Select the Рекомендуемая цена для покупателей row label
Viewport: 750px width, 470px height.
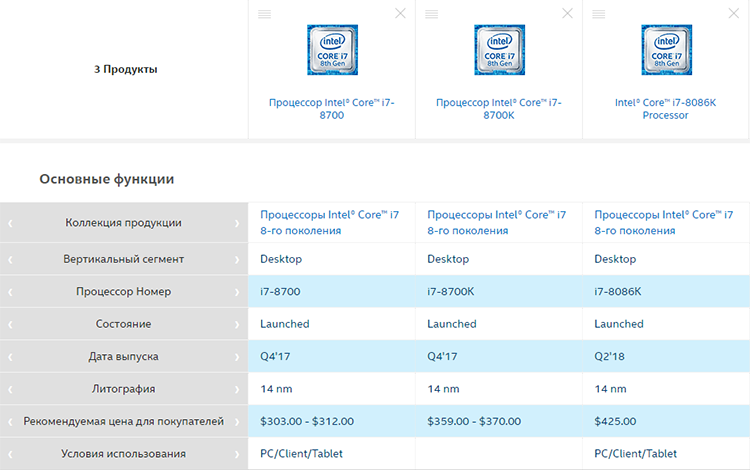(124, 421)
